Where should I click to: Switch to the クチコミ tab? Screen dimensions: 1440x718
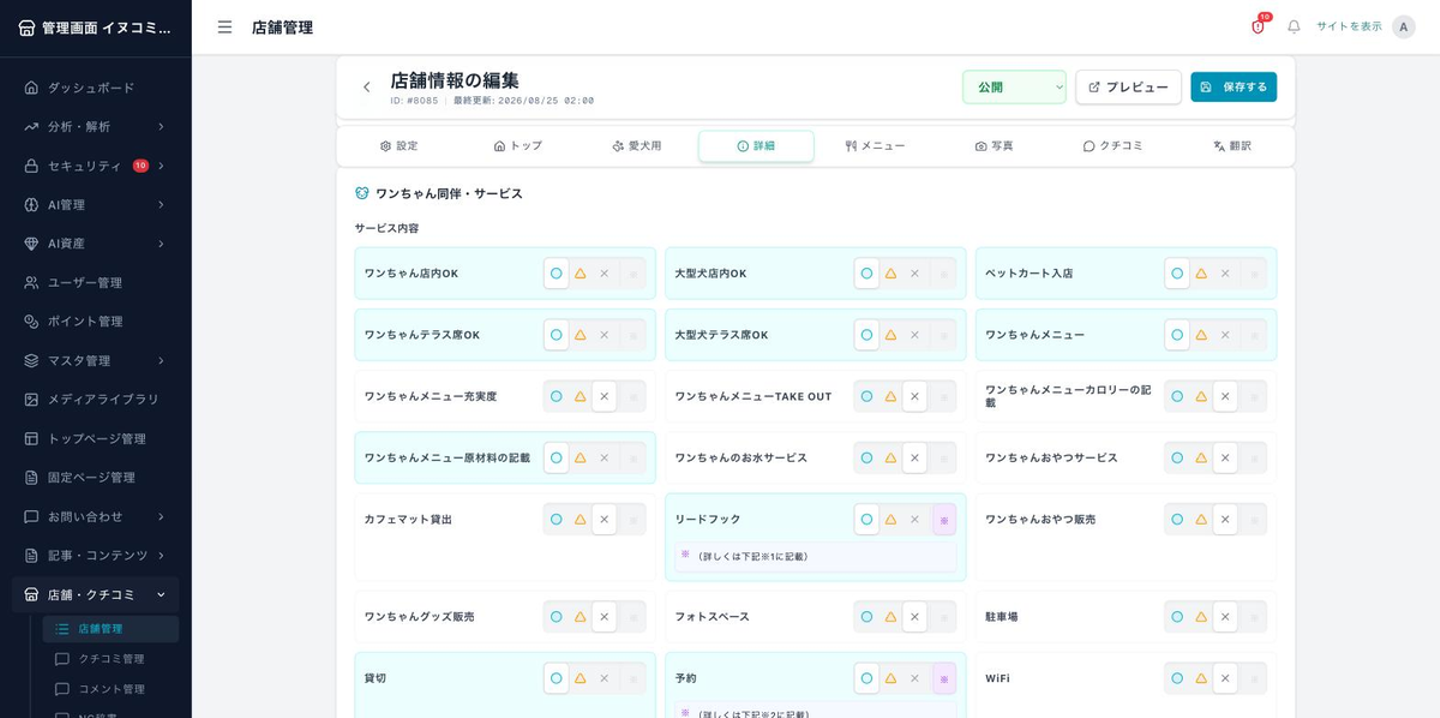coord(1113,146)
